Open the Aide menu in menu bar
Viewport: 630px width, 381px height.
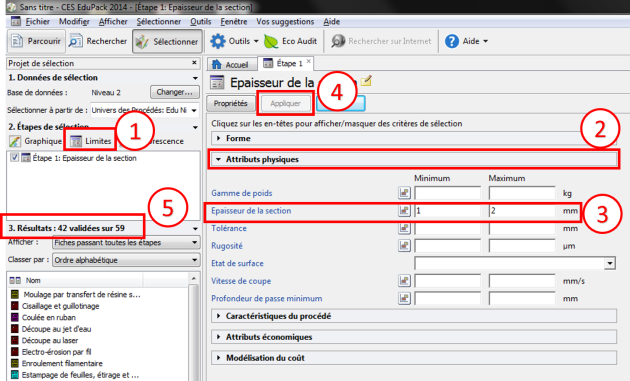pyautogui.click(x=331, y=22)
